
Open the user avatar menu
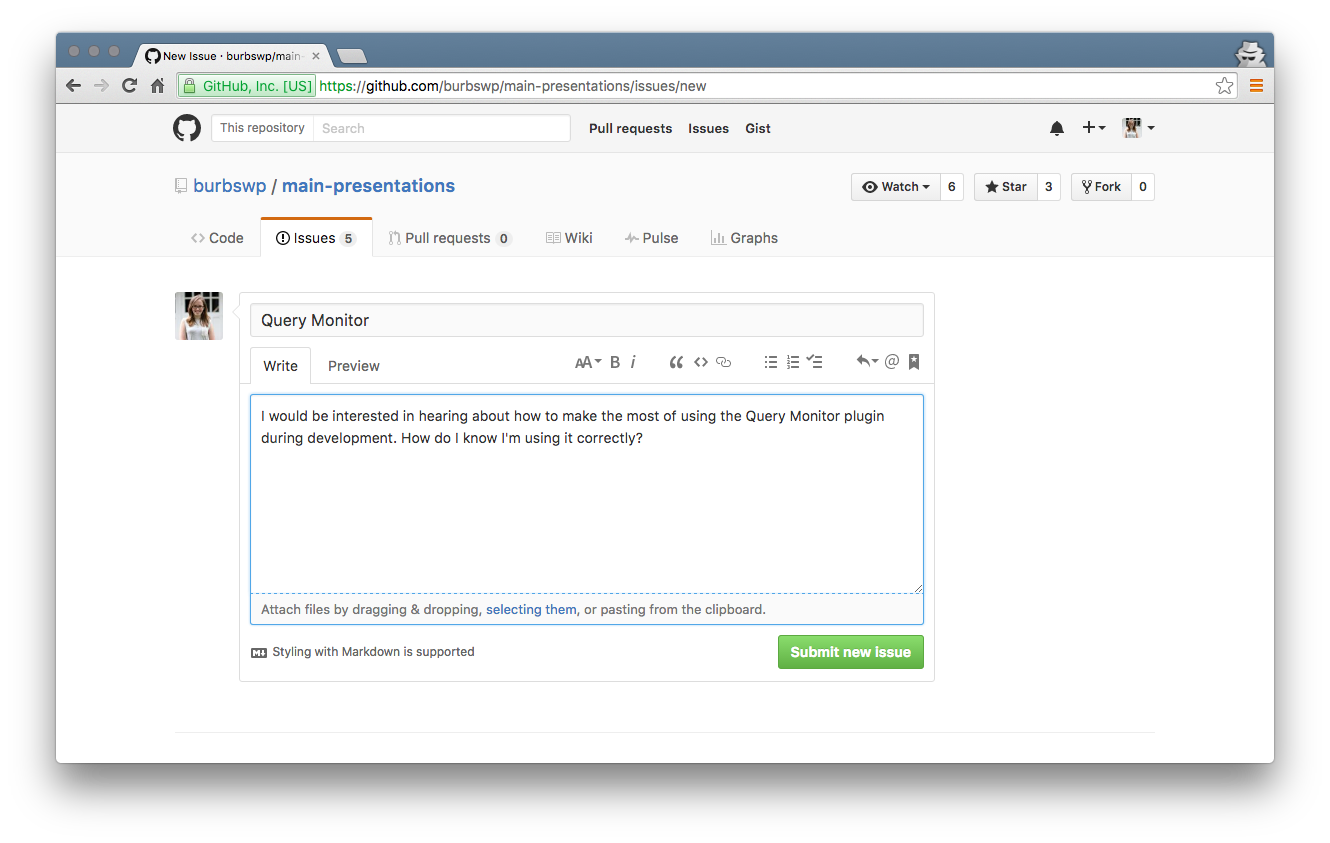(x=1138, y=128)
